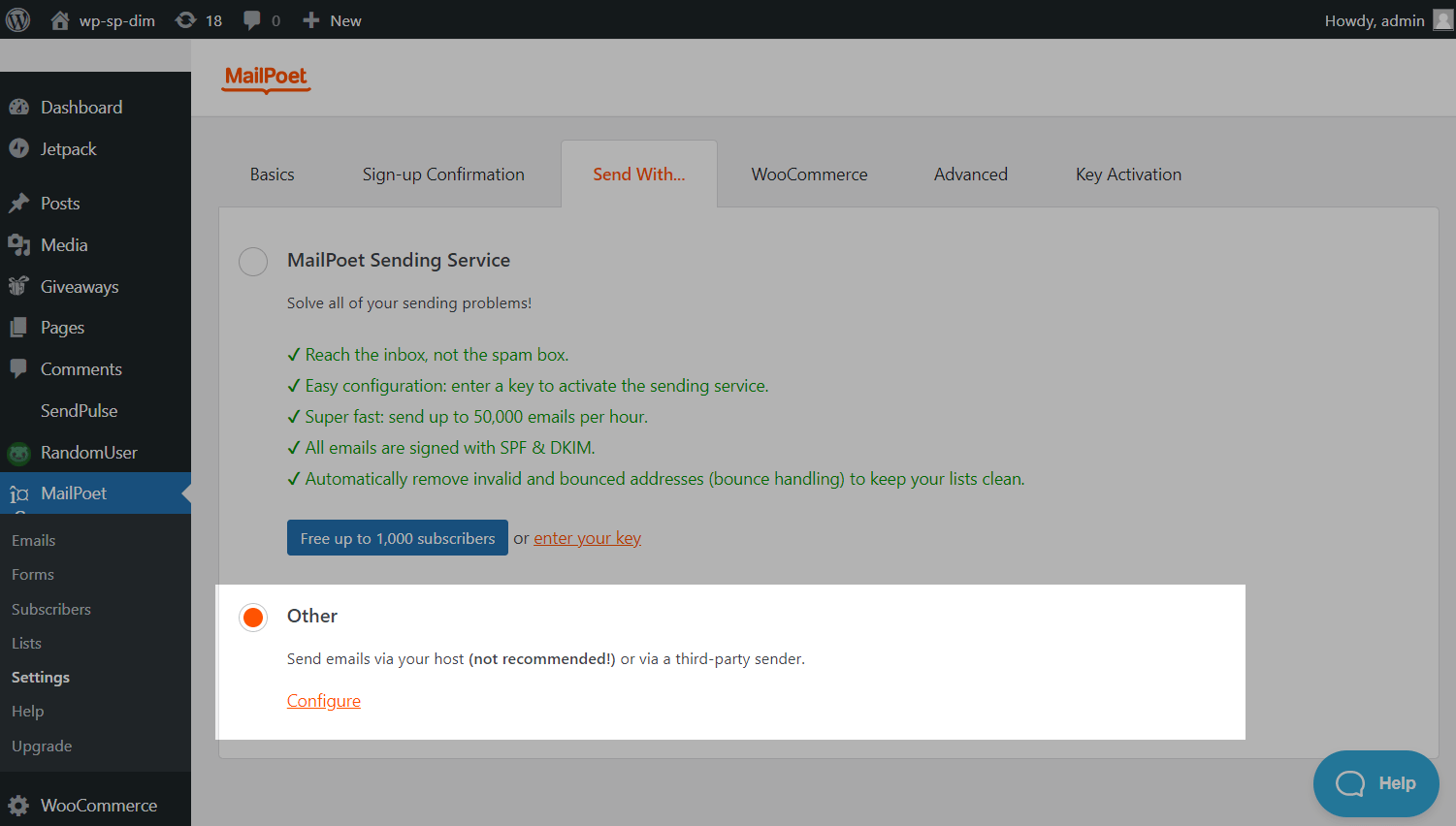
Task: Click Free up to 1,000 subscribers button
Action: click(x=398, y=538)
